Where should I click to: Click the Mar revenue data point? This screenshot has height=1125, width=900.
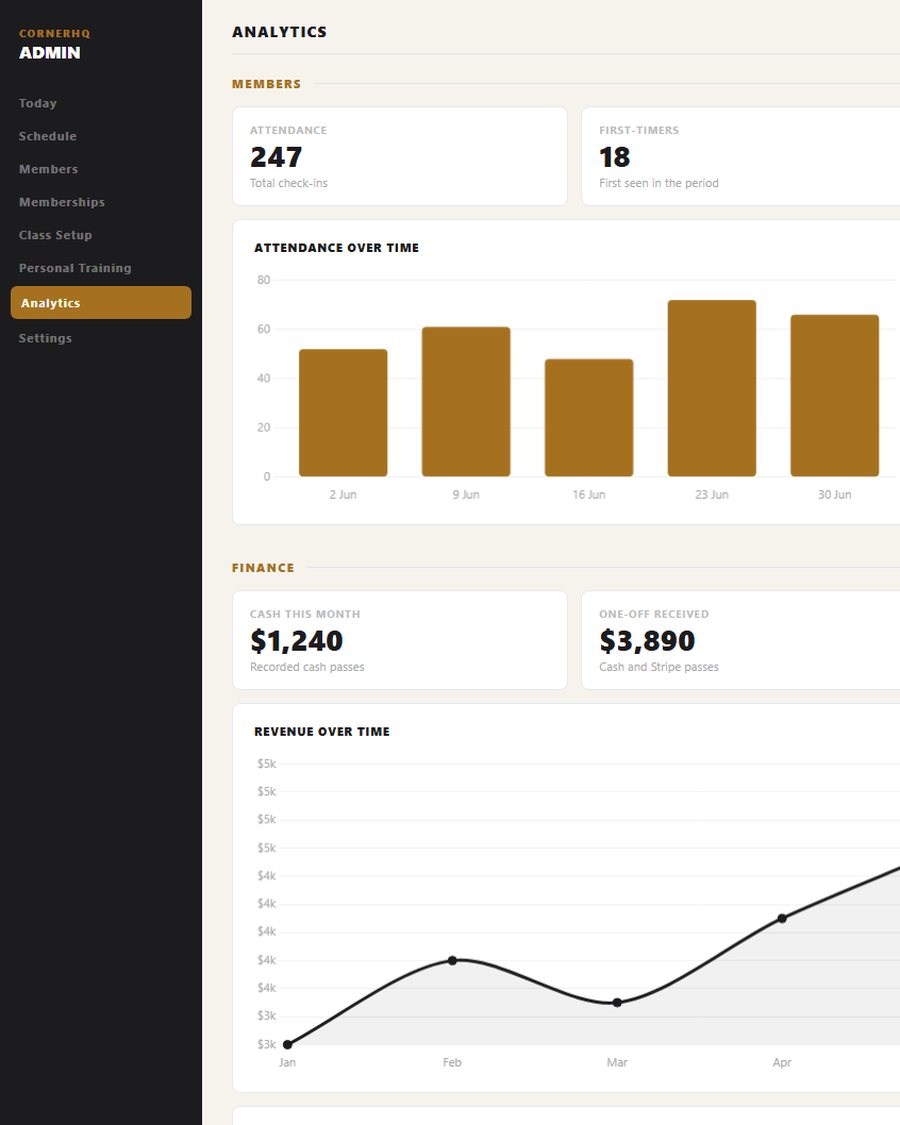pos(617,1003)
